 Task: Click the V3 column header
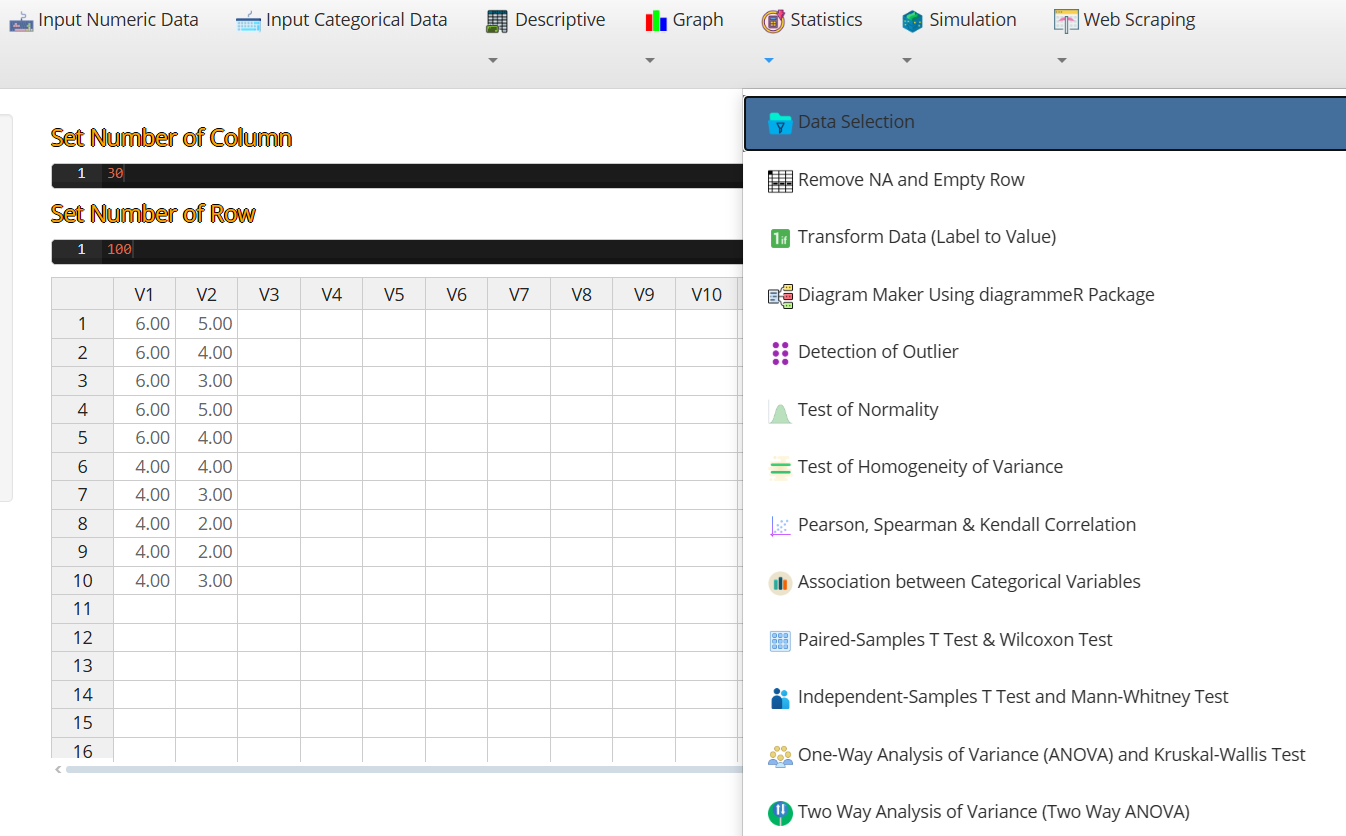click(269, 295)
